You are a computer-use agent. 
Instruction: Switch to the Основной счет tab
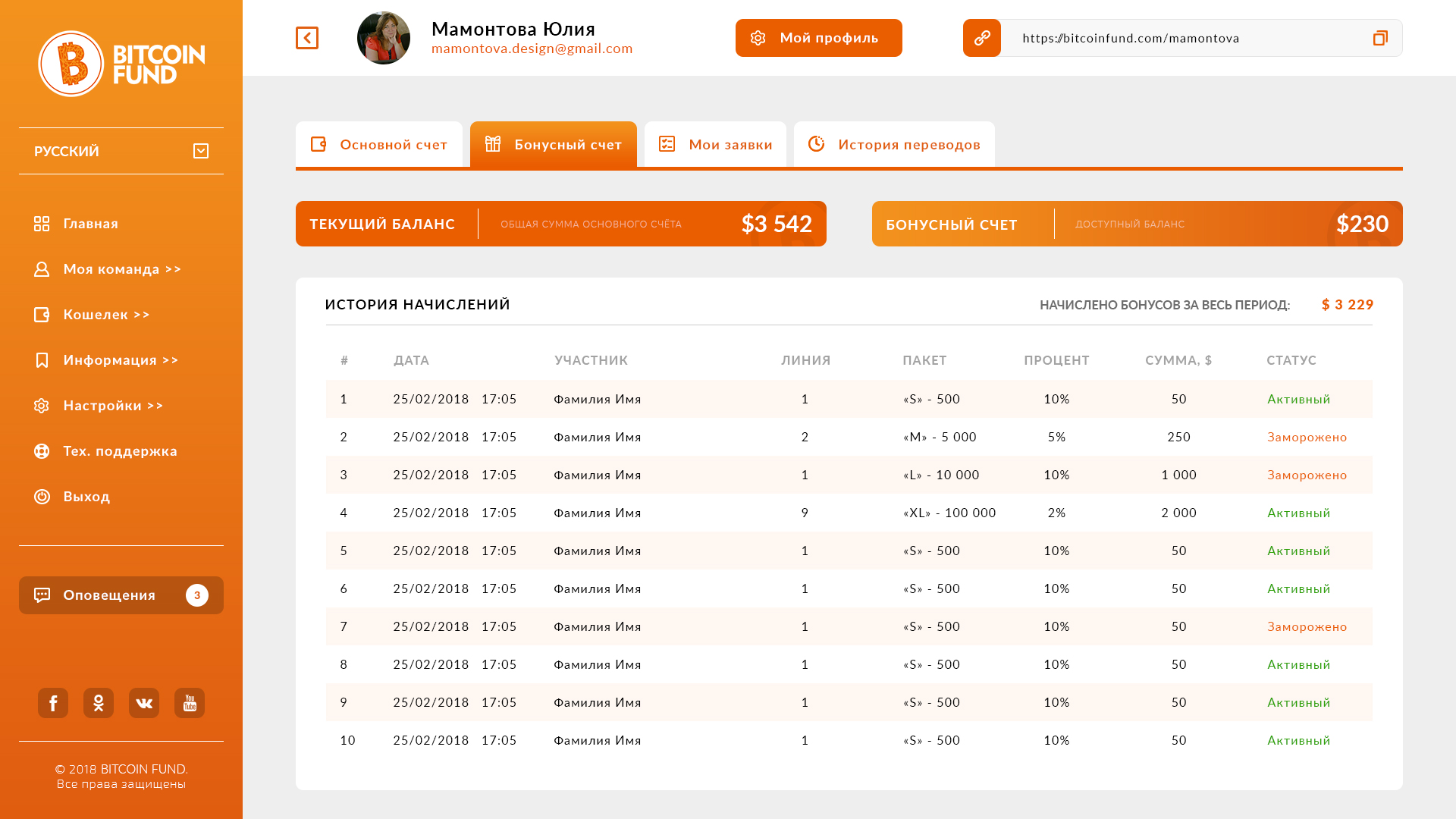pyautogui.click(x=379, y=144)
